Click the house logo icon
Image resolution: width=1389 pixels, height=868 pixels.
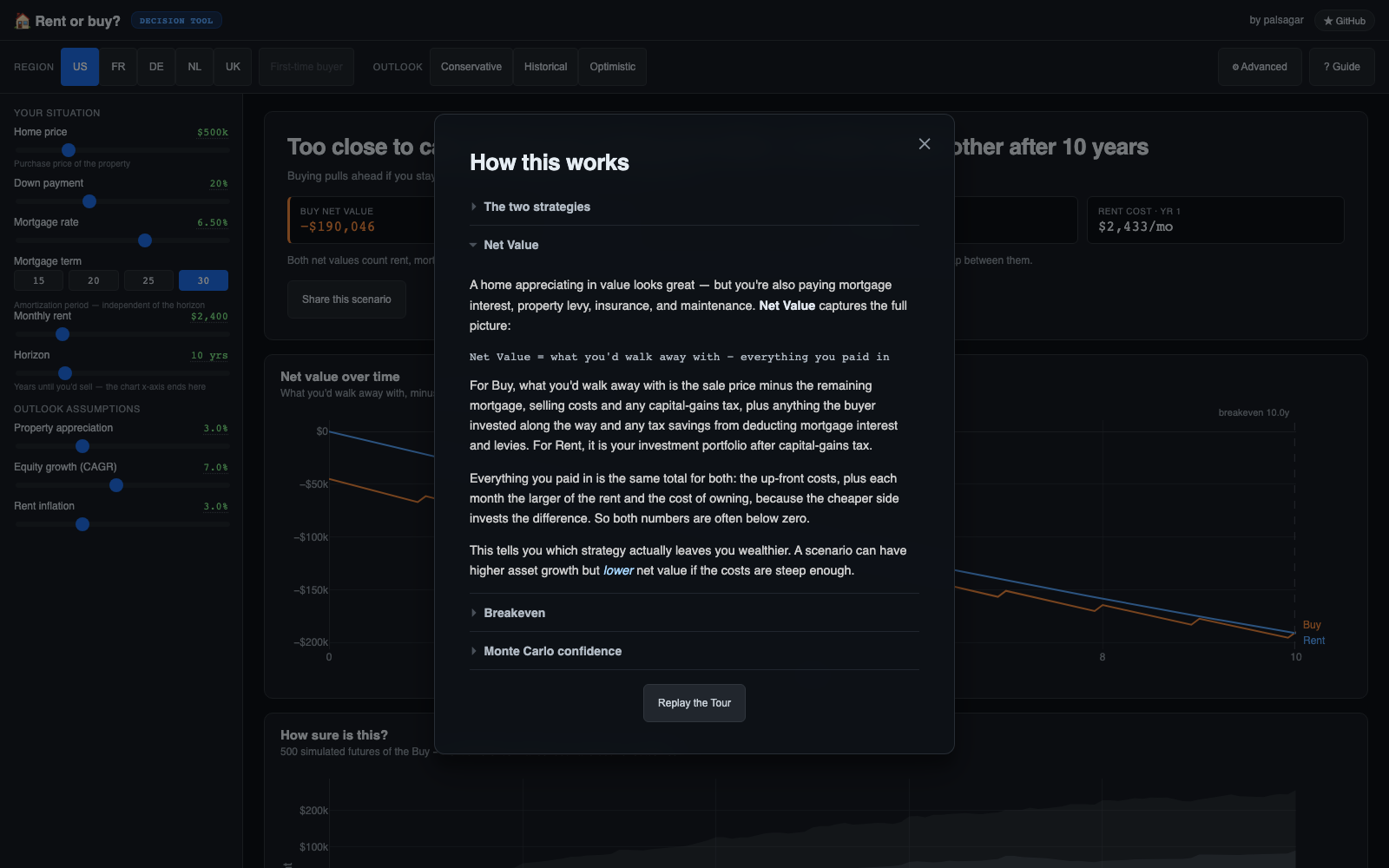click(23, 21)
